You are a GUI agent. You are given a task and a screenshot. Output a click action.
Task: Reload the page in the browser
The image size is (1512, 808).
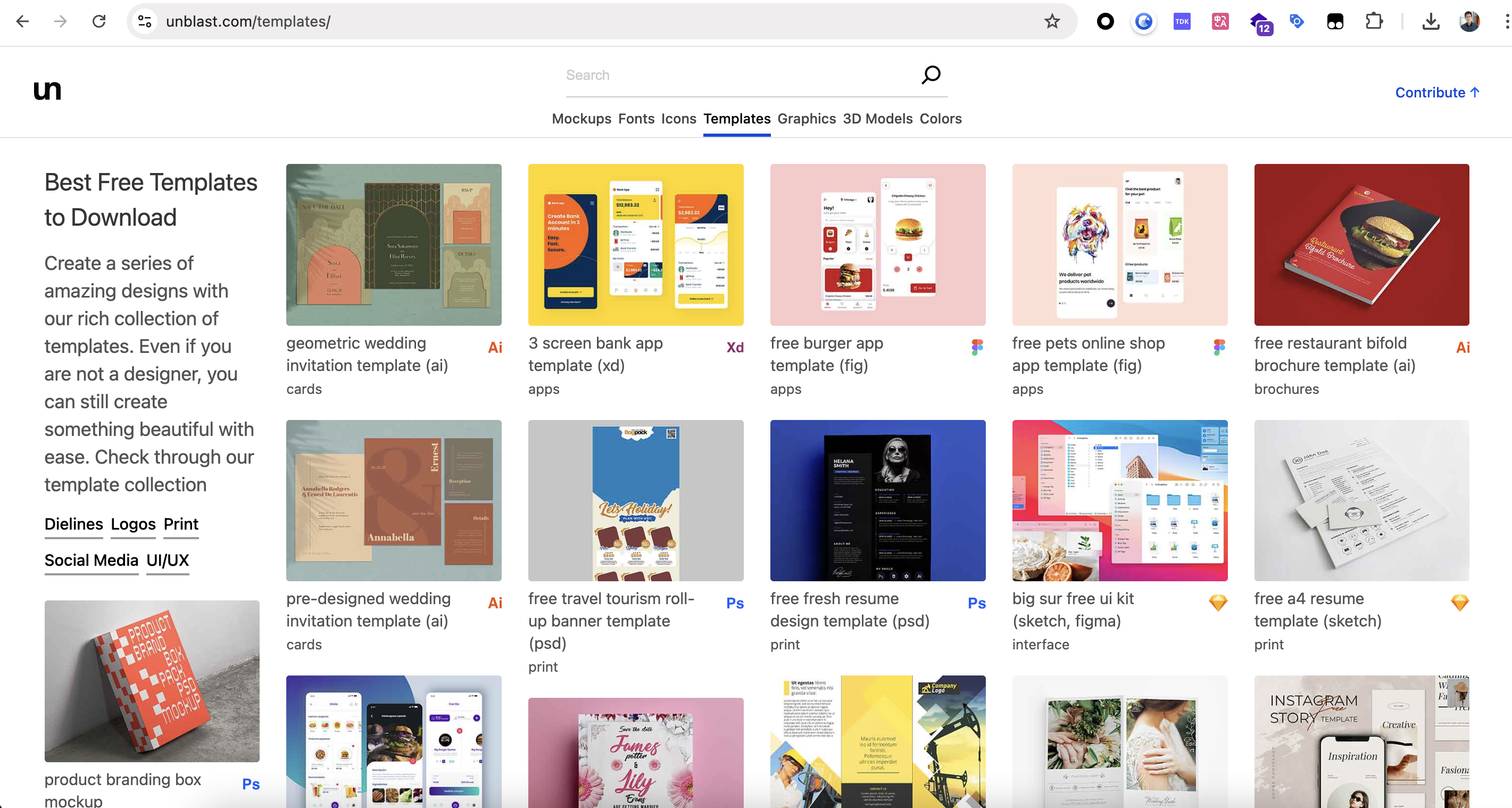tap(99, 22)
